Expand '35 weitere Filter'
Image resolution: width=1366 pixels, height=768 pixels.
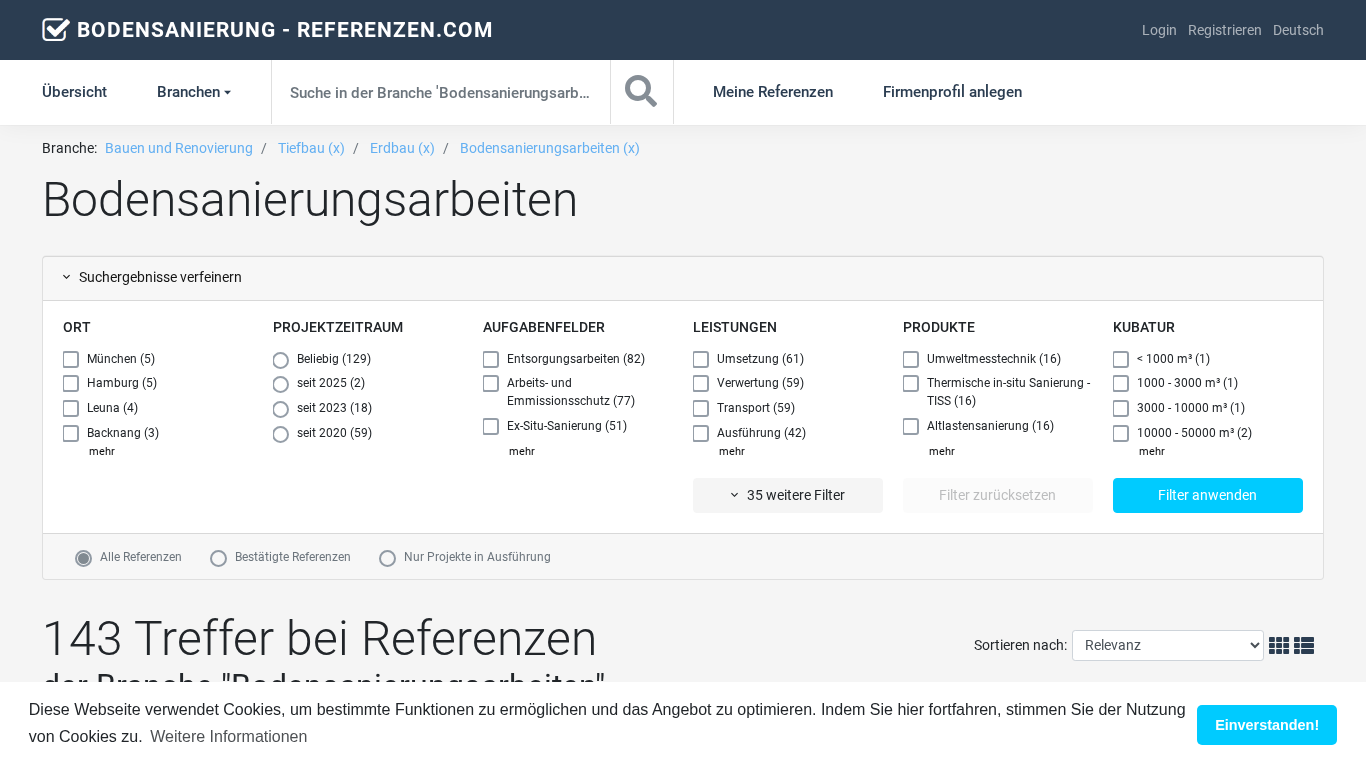pyautogui.click(x=787, y=495)
